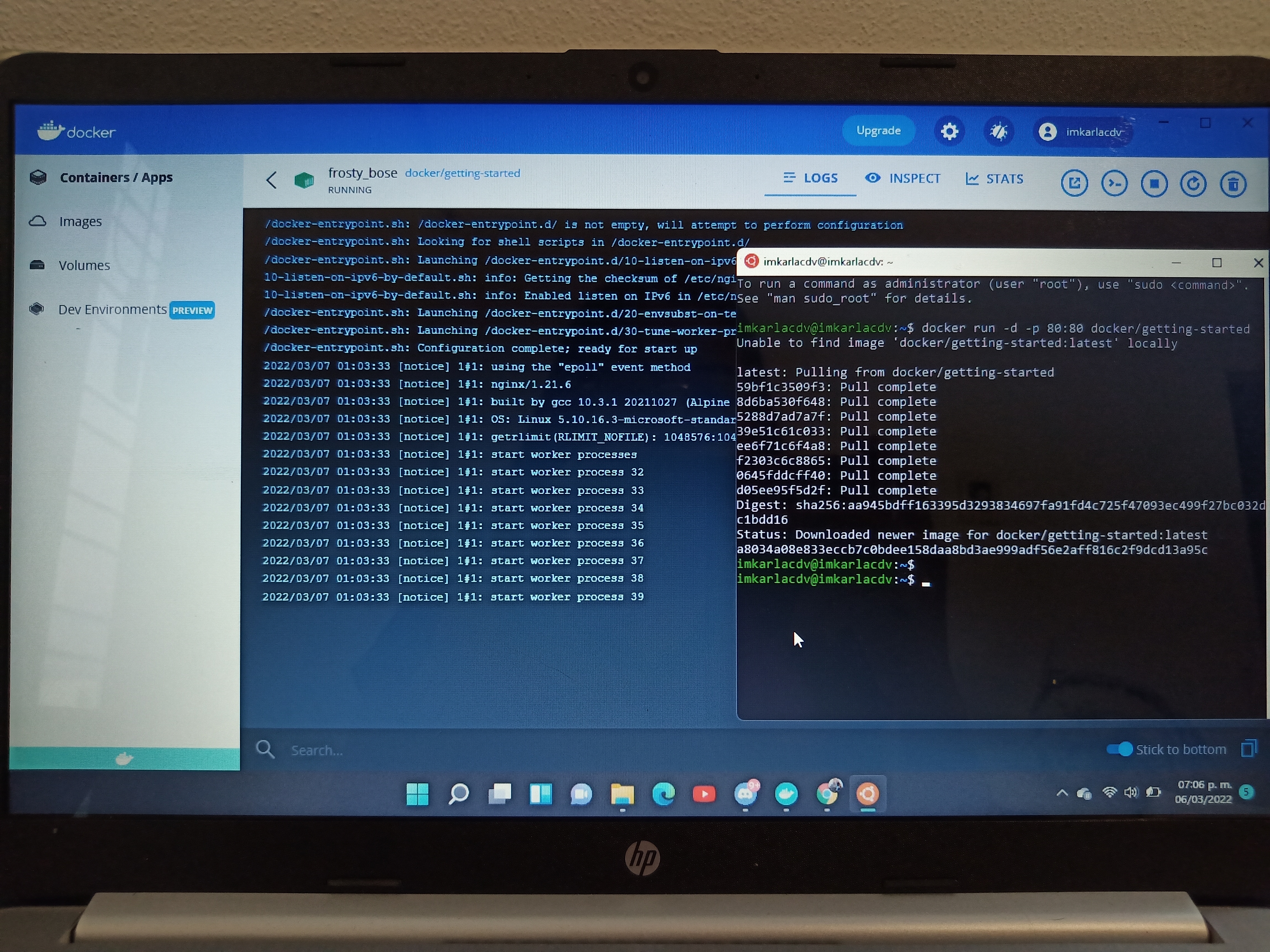1270x952 pixels.
Task: Open File Explorer from taskbar
Action: click(622, 795)
